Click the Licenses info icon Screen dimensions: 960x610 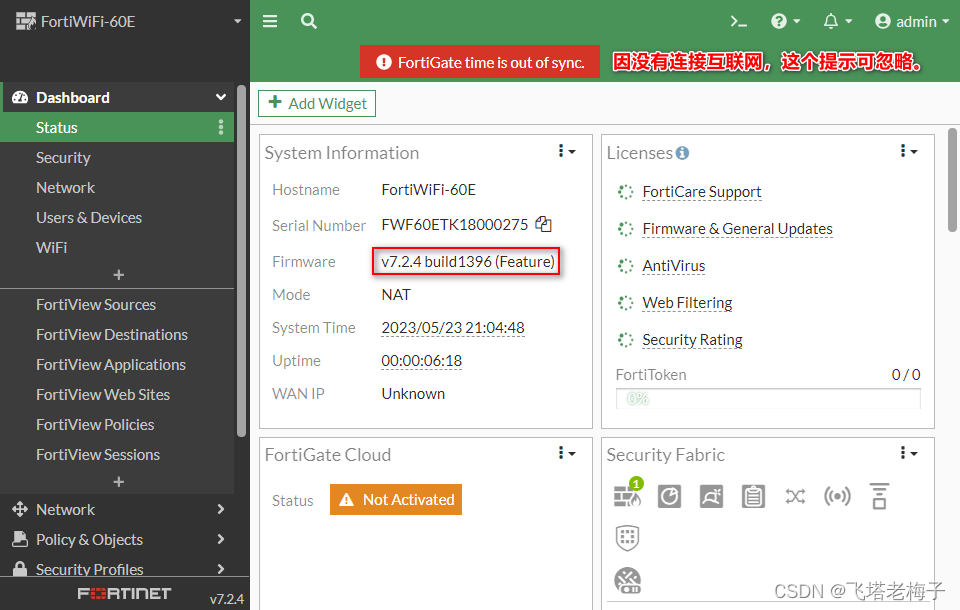(682, 153)
